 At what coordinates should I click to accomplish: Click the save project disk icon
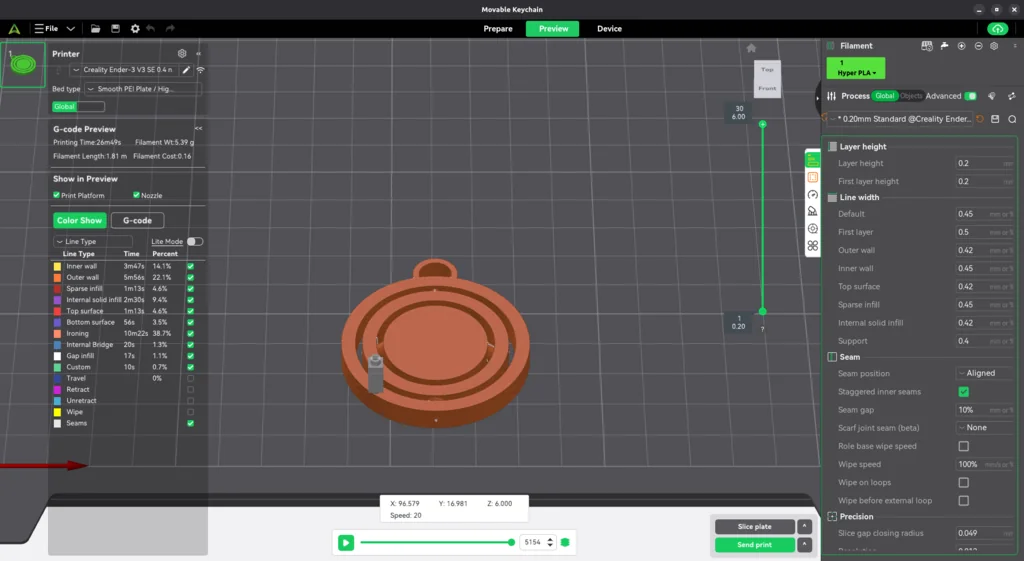[115, 29]
